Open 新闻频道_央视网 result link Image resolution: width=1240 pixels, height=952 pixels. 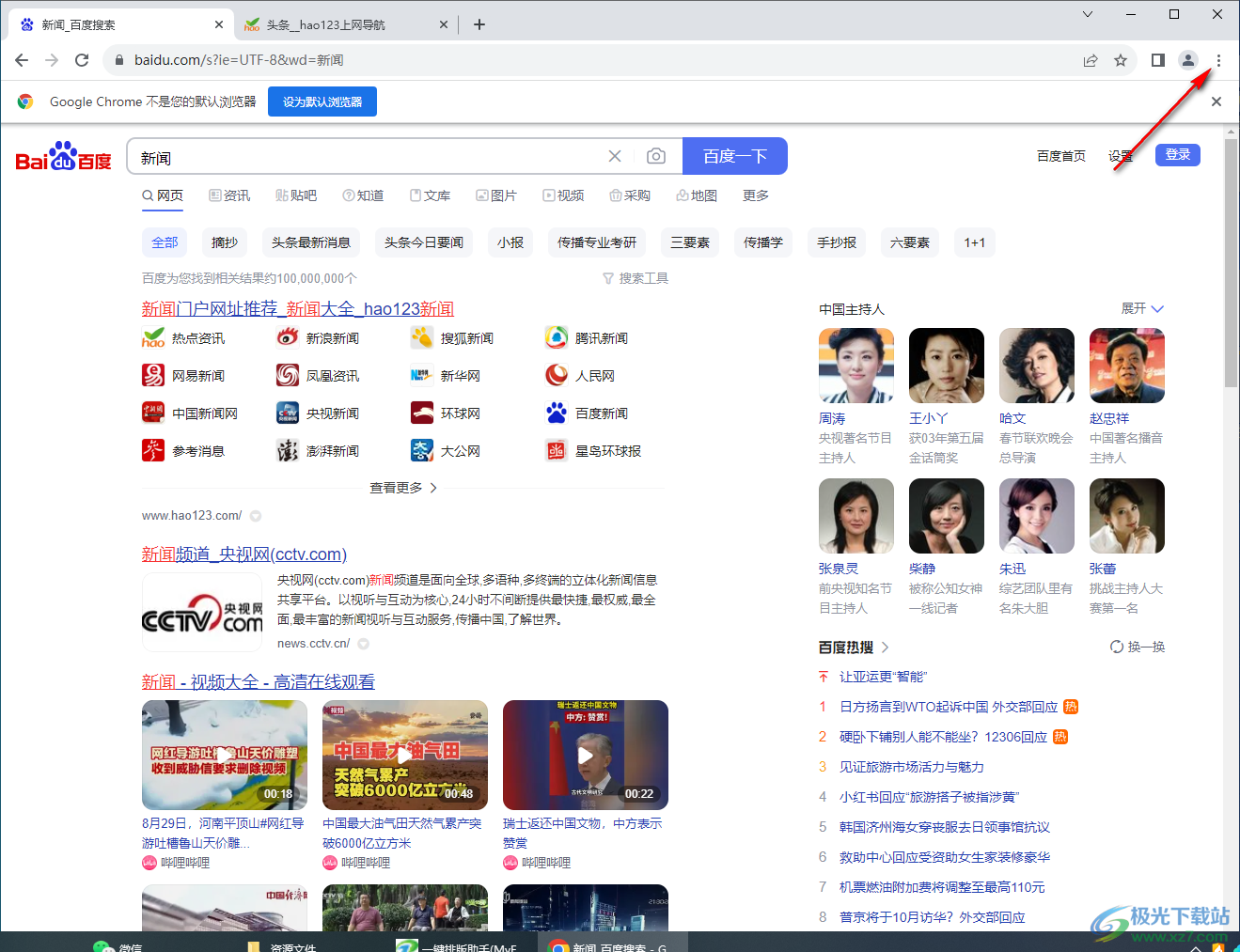pos(244,554)
